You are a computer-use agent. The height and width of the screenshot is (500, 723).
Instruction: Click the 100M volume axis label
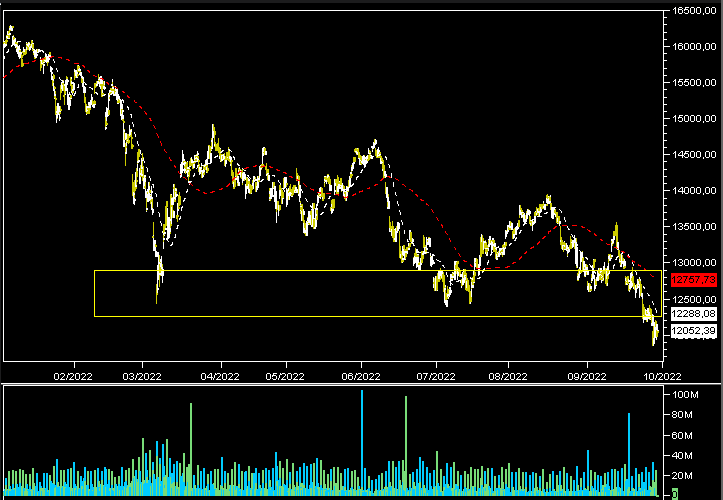[685, 394]
